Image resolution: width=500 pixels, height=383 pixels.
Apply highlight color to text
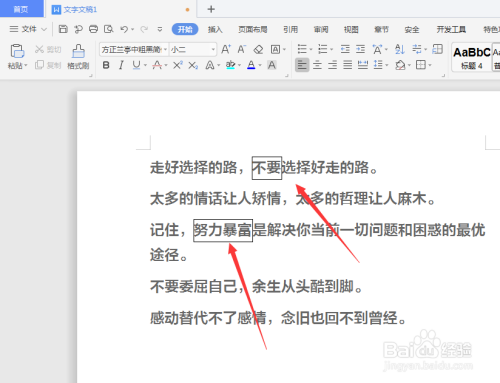pos(230,65)
